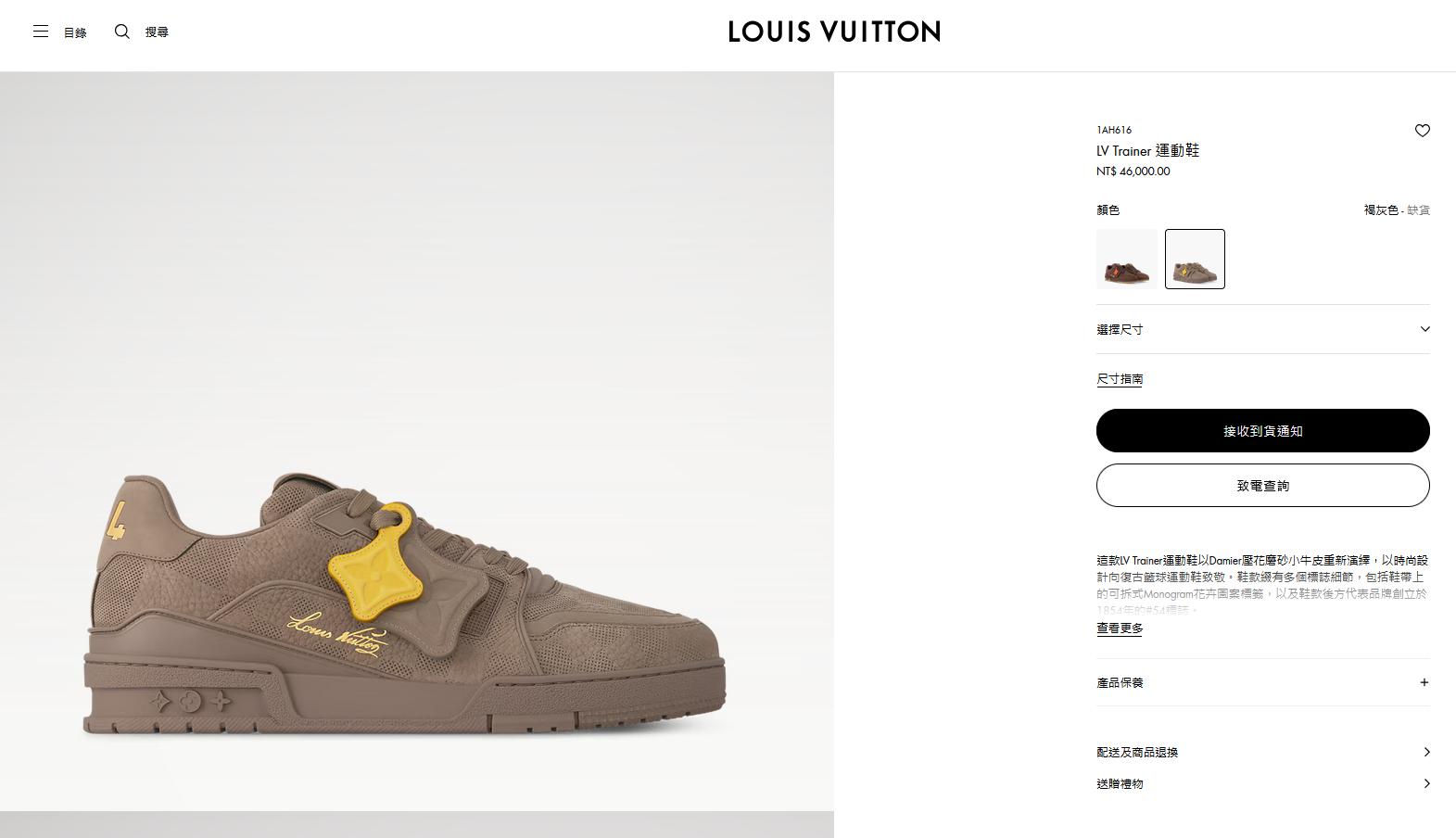Click 查看更多 to read more
Viewport: 1456px width, 838px height.
click(x=1120, y=628)
